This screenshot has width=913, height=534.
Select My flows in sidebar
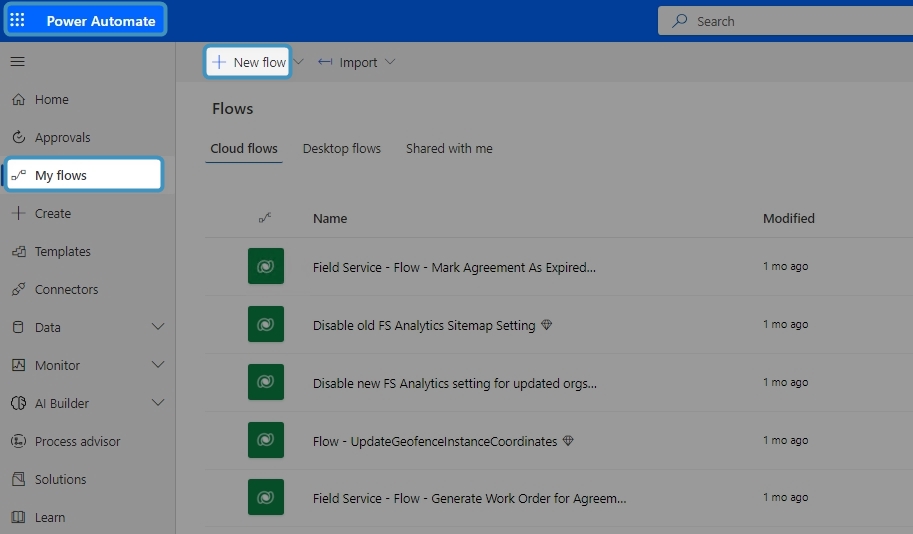tap(84, 175)
